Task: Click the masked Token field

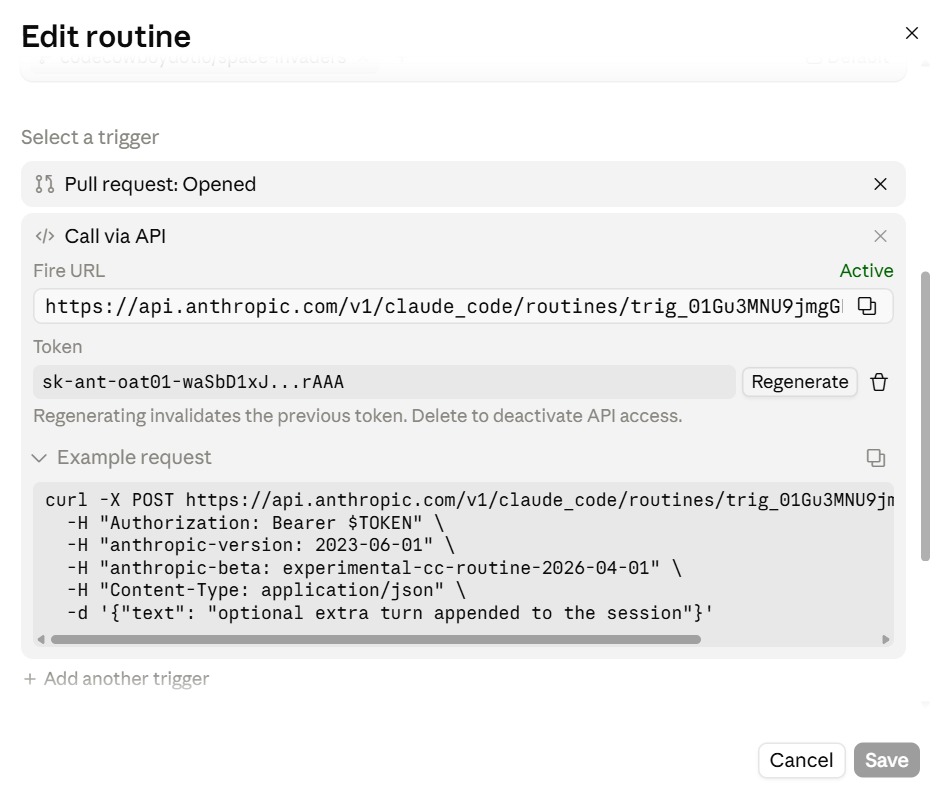Action: pyautogui.click(x=384, y=382)
